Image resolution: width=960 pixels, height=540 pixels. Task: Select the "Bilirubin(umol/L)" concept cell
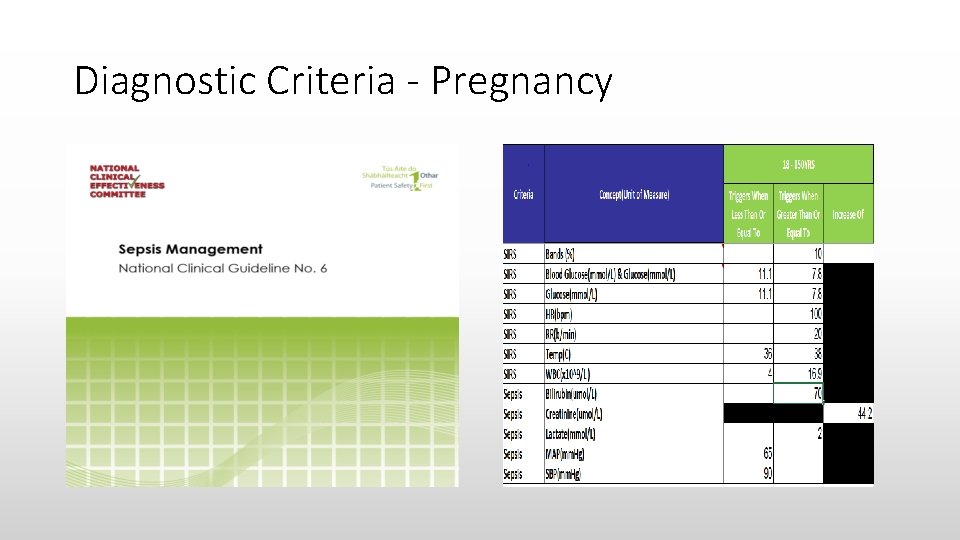tap(634, 394)
